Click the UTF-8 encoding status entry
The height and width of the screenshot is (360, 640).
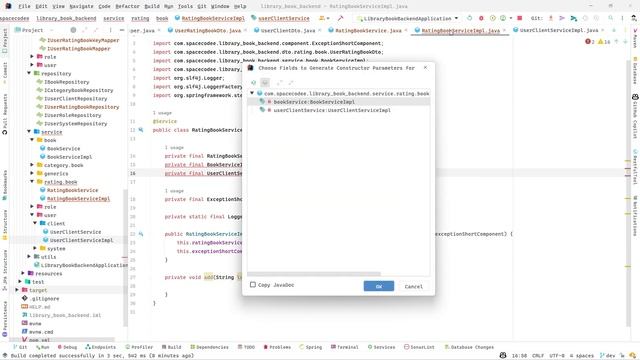click(x=557, y=356)
